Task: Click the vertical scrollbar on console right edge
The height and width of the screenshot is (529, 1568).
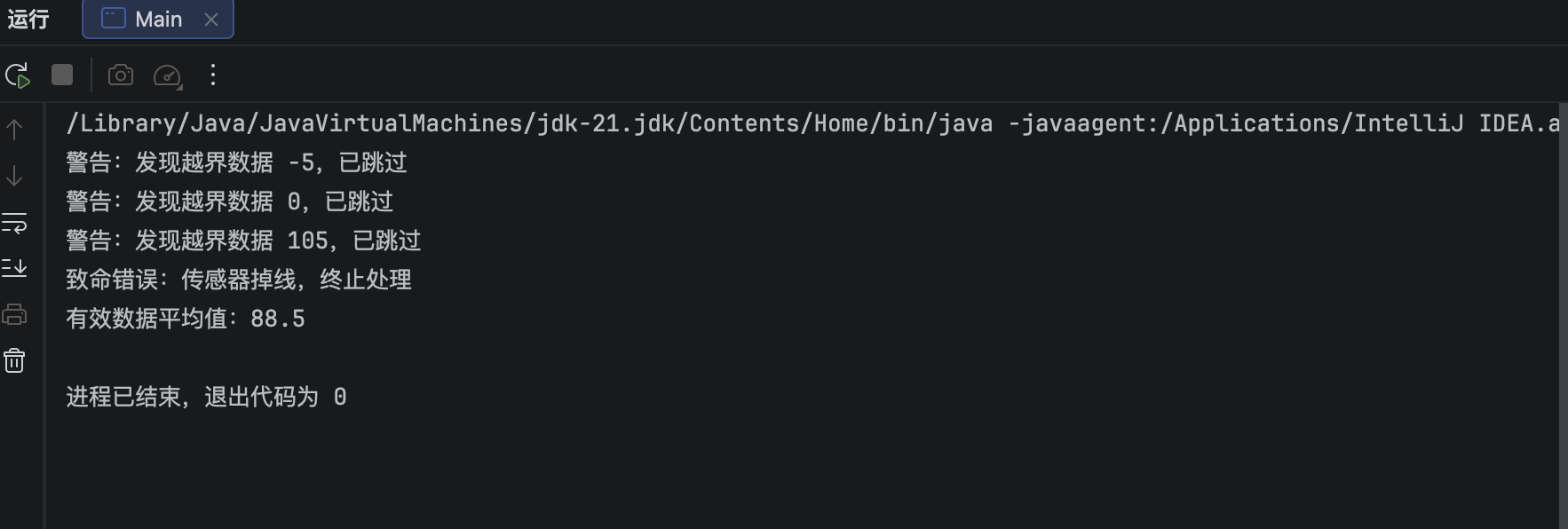Action: pyautogui.click(x=1562, y=311)
